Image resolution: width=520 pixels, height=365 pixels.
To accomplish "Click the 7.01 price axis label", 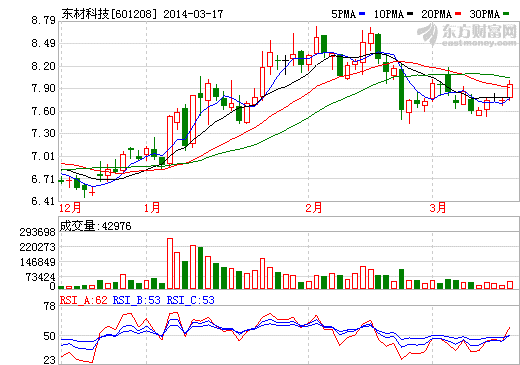I will [43, 156].
